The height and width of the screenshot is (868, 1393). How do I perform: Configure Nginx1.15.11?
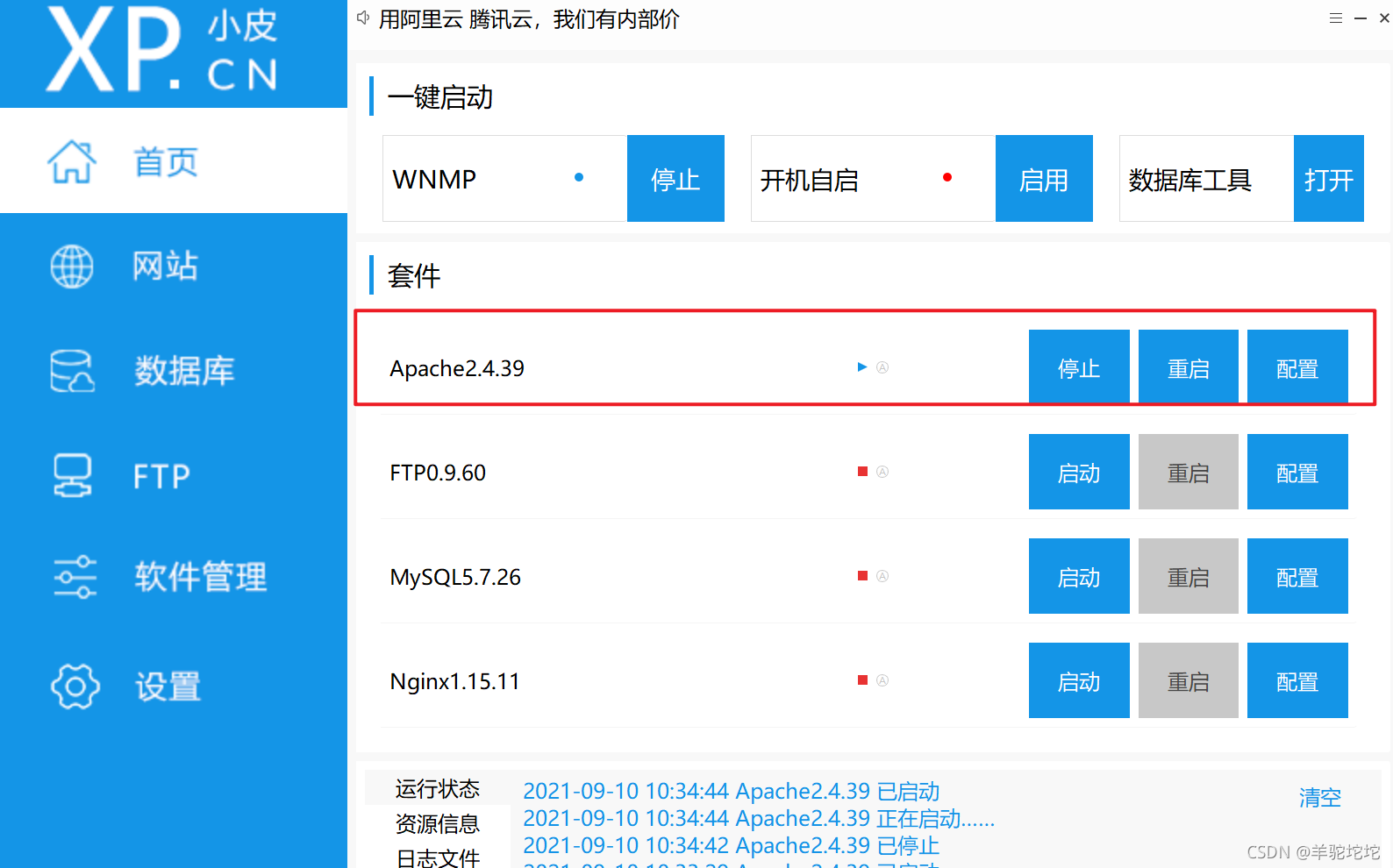pos(1297,680)
